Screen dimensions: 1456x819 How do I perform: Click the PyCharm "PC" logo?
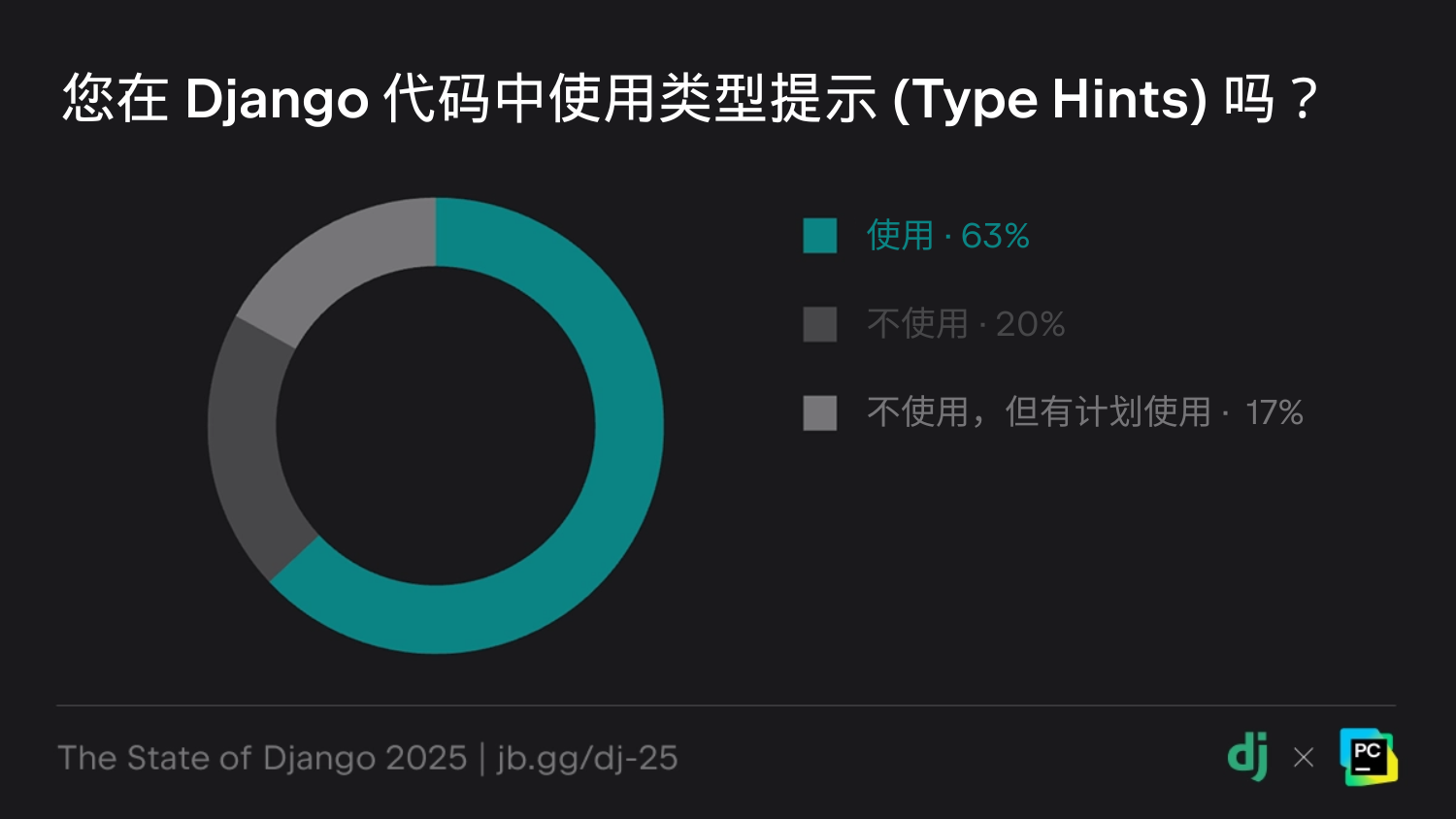coord(1368,757)
